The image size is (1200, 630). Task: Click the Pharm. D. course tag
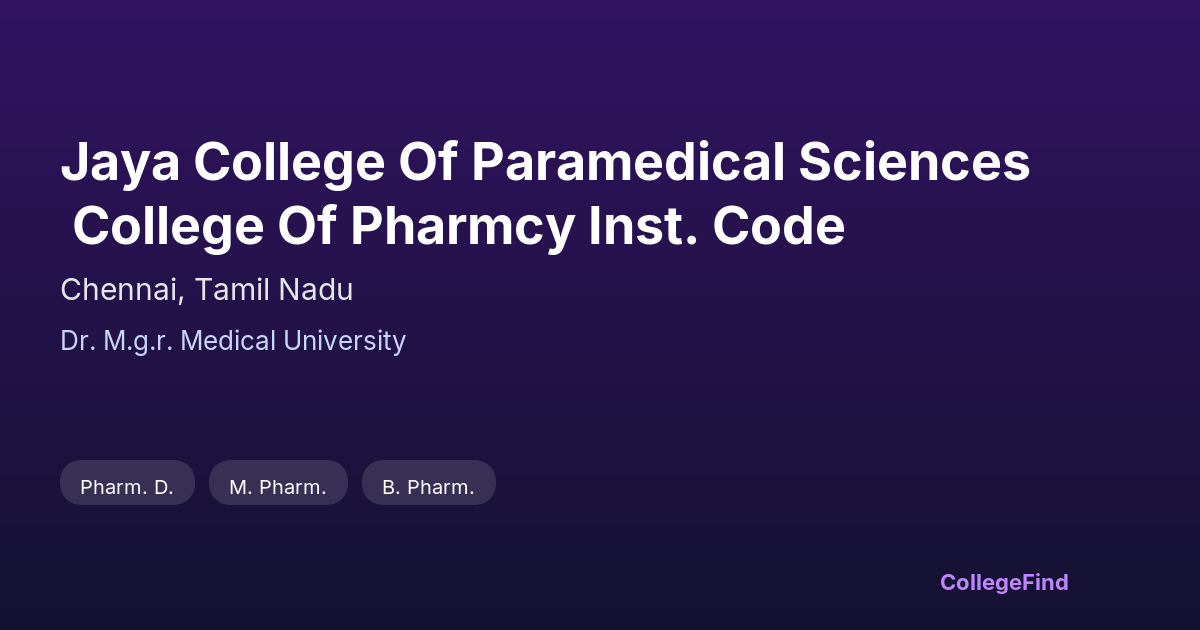[x=127, y=487]
